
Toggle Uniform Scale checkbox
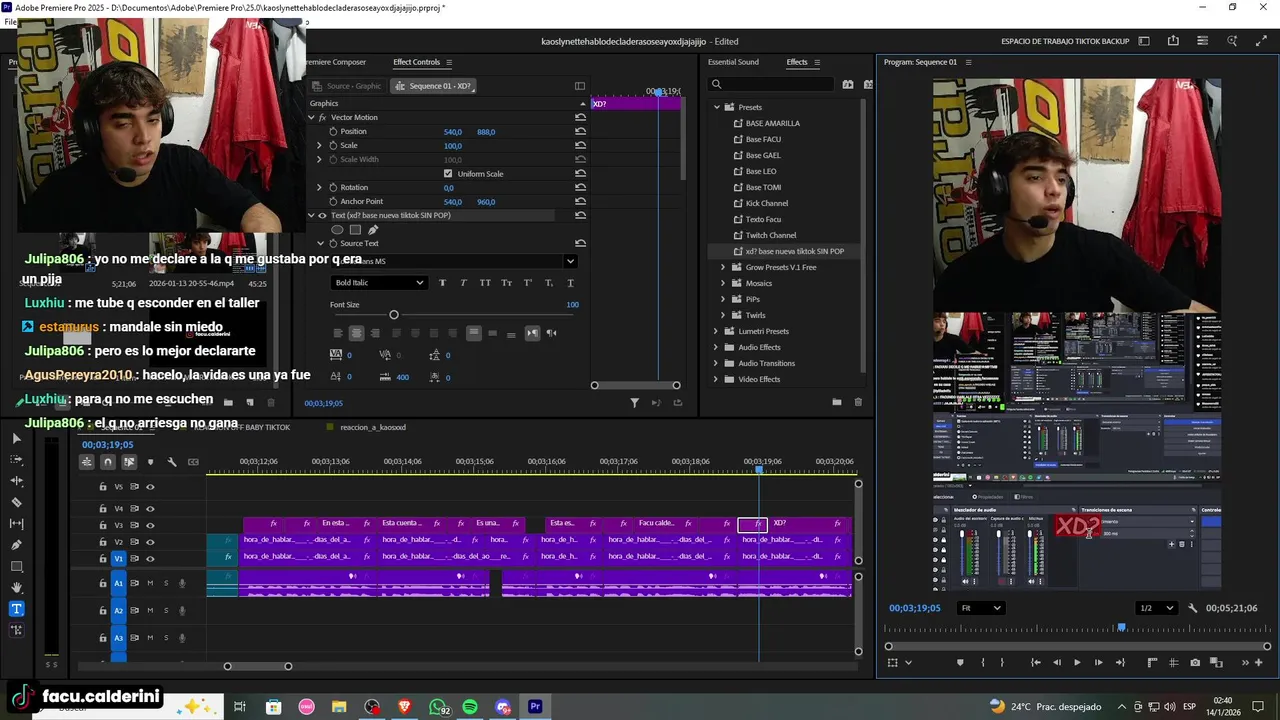click(448, 173)
